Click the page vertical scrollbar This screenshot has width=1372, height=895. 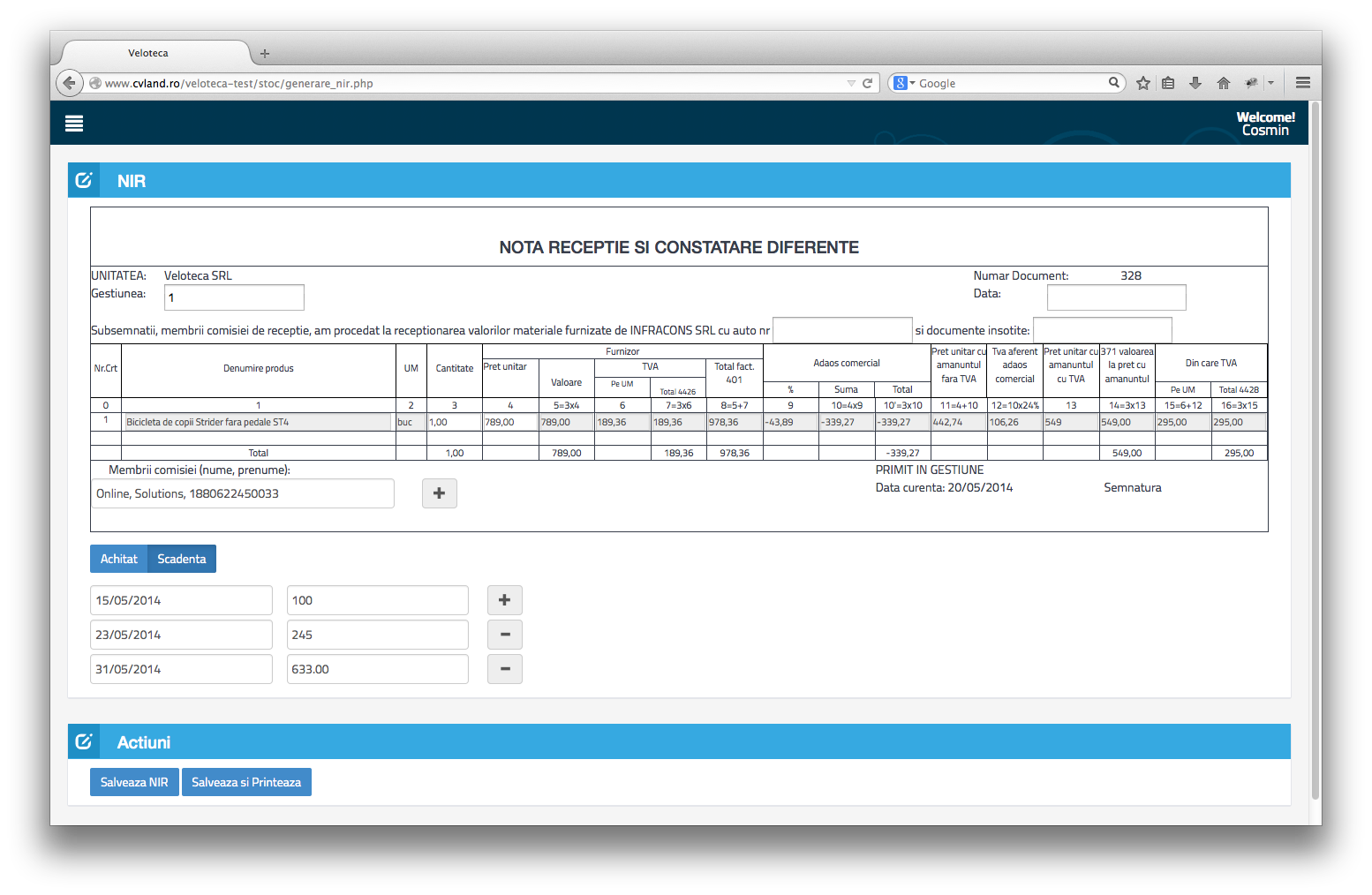(x=1315, y=441)
